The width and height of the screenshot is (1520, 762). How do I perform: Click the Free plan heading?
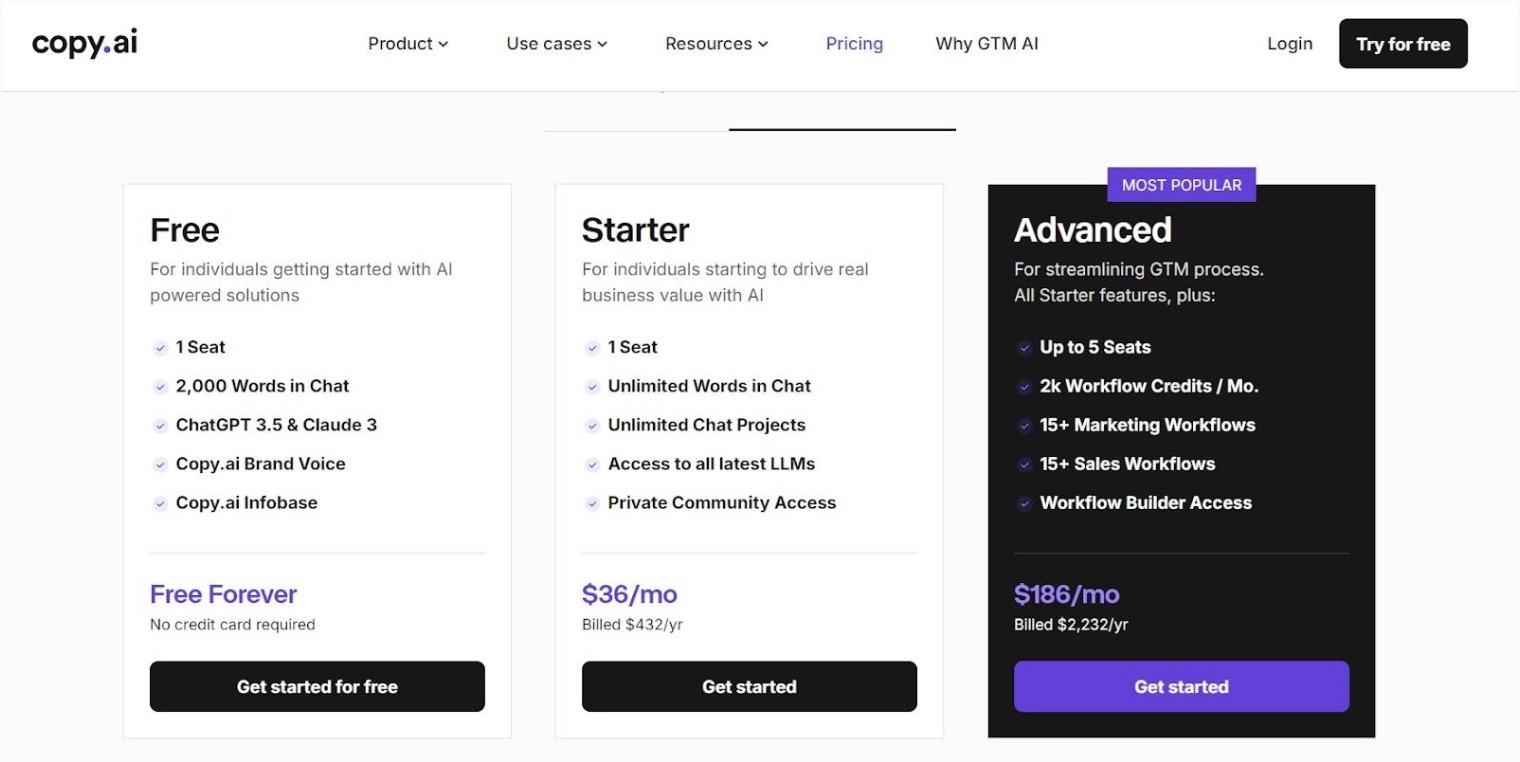click(185, 230)
